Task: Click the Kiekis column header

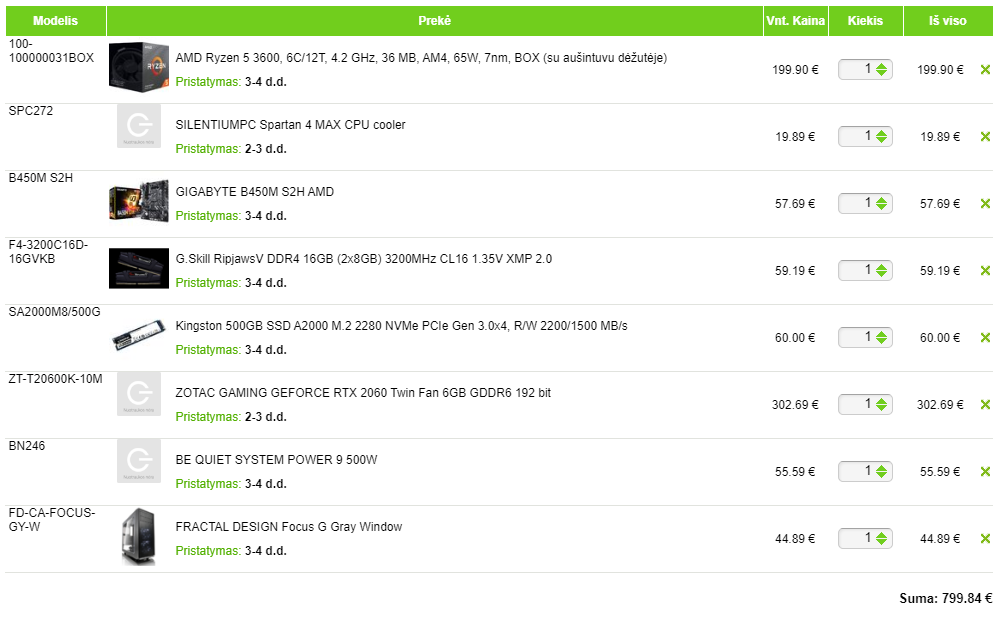Action: (866, 21)
